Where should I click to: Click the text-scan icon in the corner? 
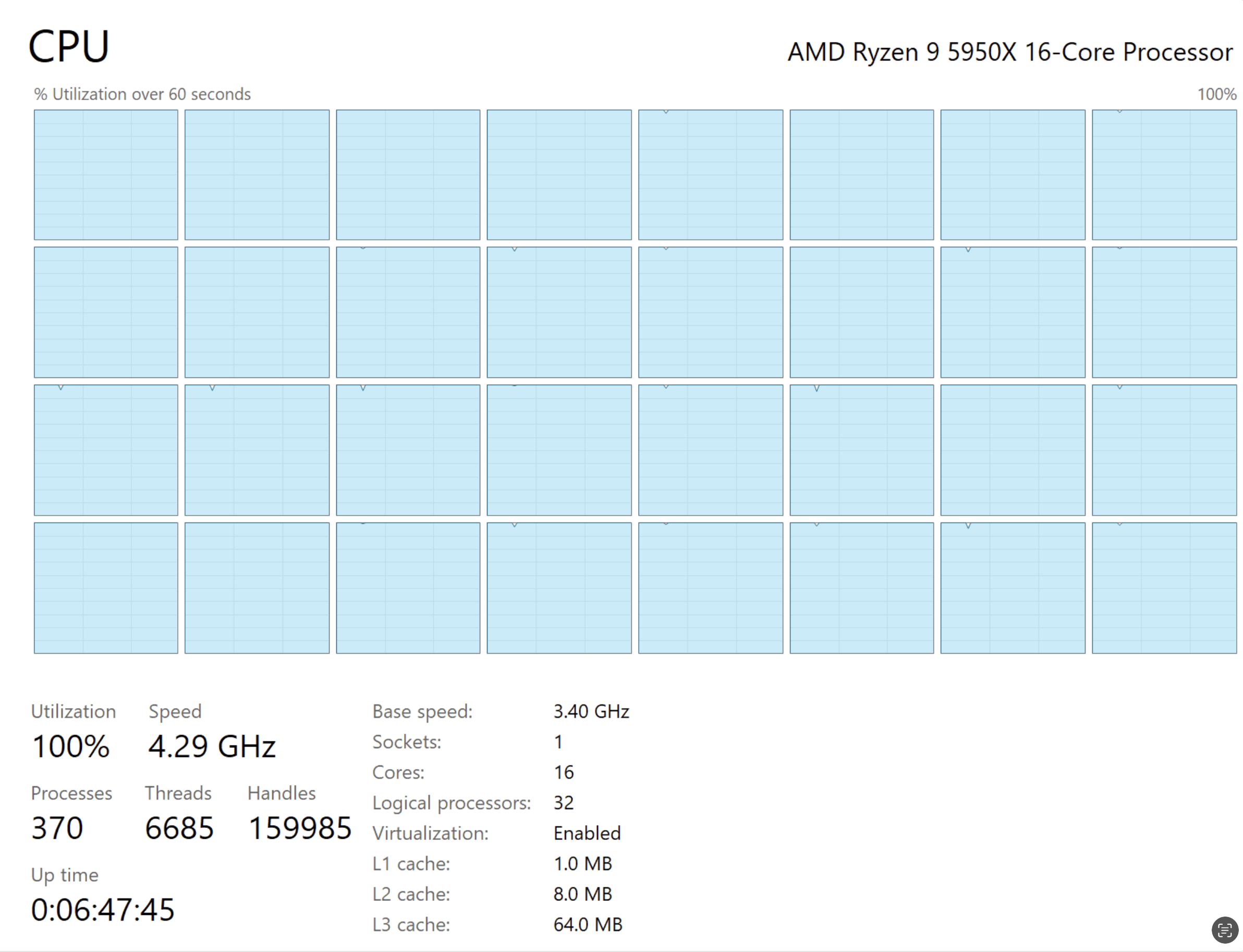point(1224,930)
